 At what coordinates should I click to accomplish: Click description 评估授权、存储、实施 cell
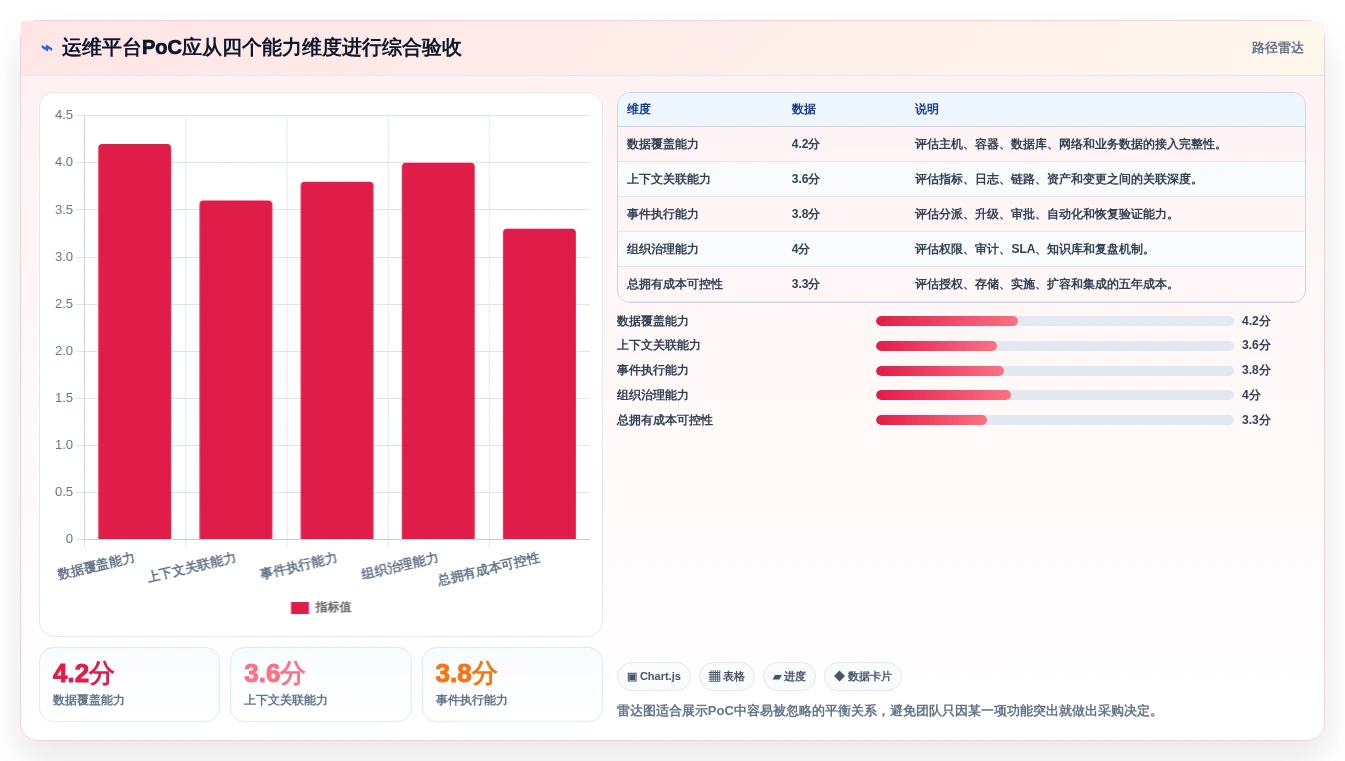point(1045,284)
